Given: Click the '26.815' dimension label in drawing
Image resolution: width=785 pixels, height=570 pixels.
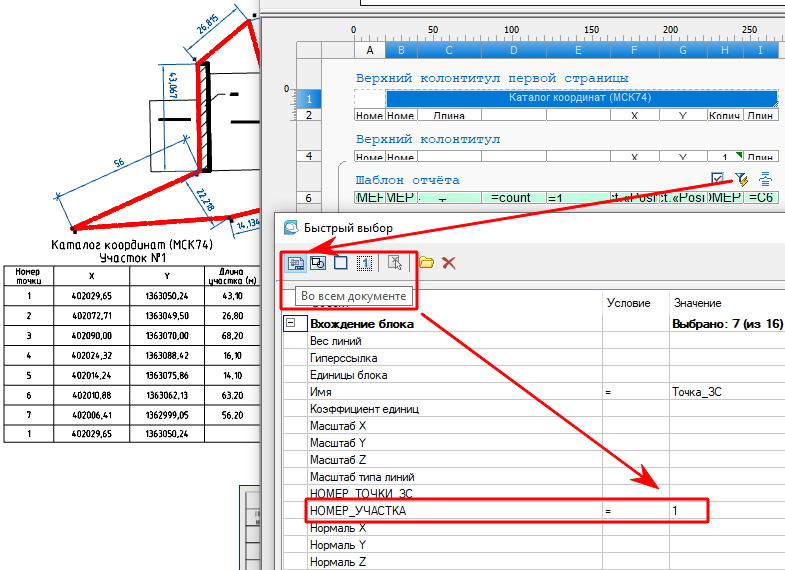Looking at the screenshot, I should [x=207, y=24].
